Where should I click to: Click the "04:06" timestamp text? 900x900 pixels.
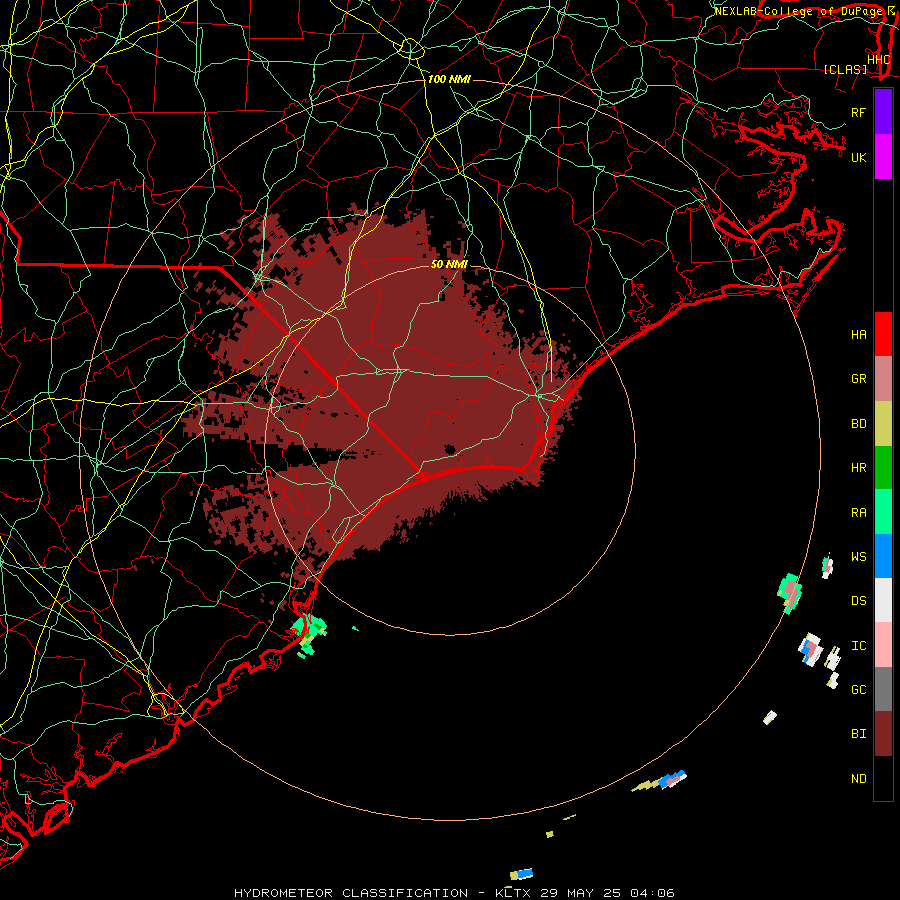652,893
